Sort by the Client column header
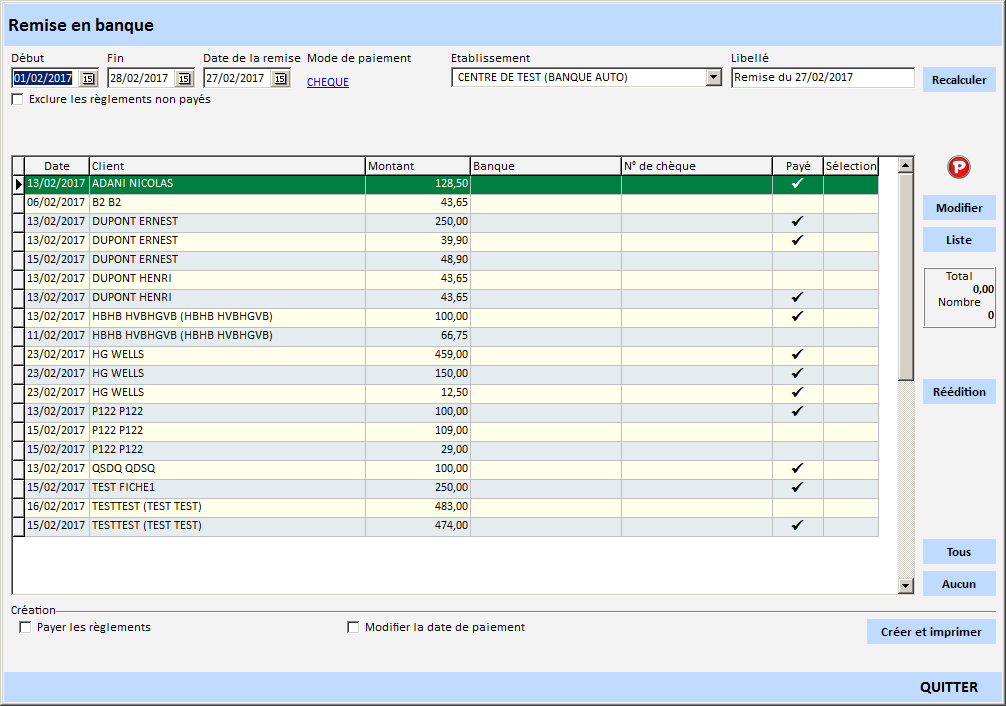This screenshot has height=706, width=1006. 226,166
